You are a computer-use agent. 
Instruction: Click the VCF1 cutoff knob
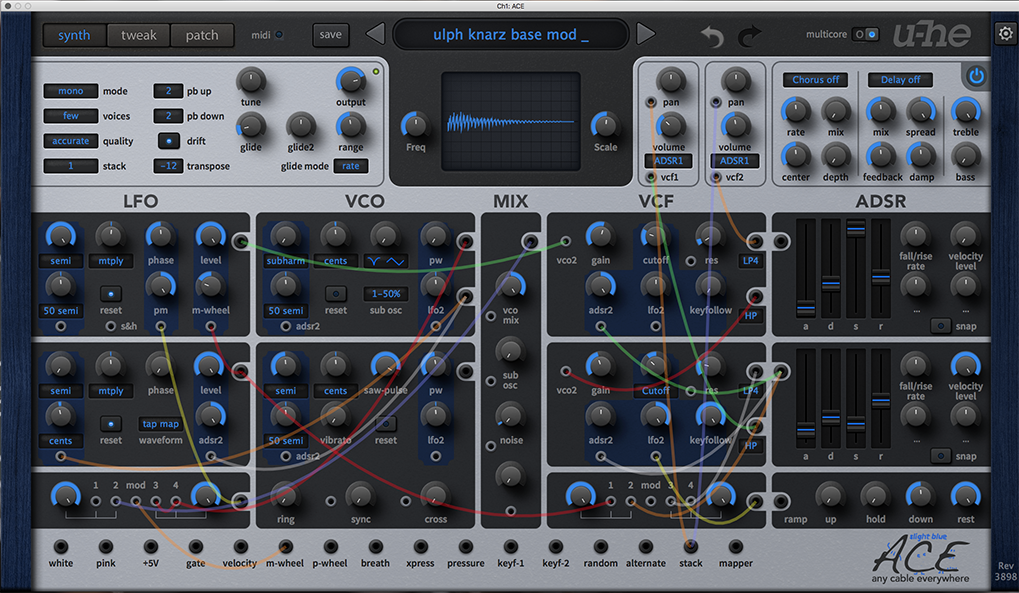tap(654, 237)
